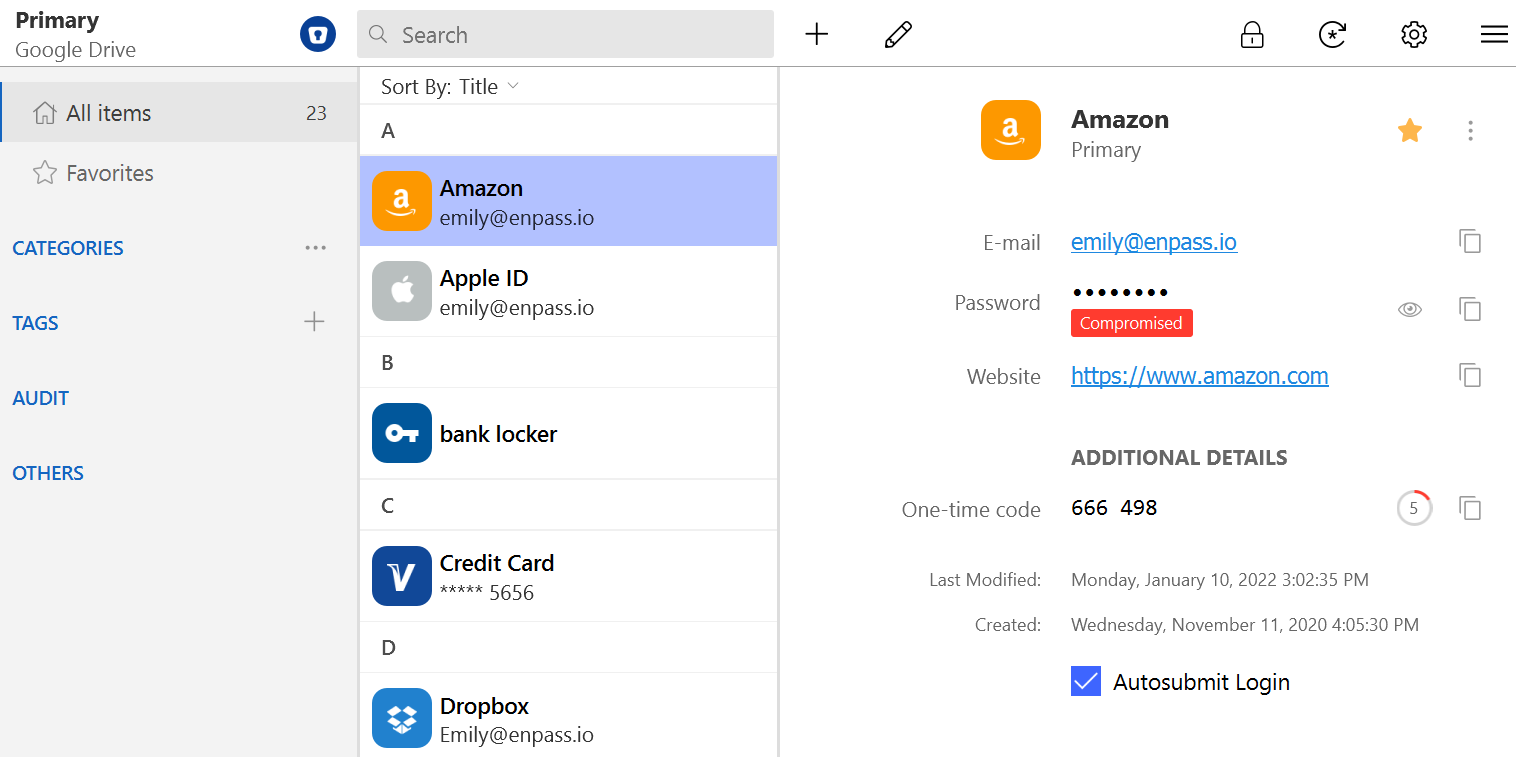Screen dimensions: 1516x757
Task: Click the masked password dots
Action: click(x=1121, y=293)
